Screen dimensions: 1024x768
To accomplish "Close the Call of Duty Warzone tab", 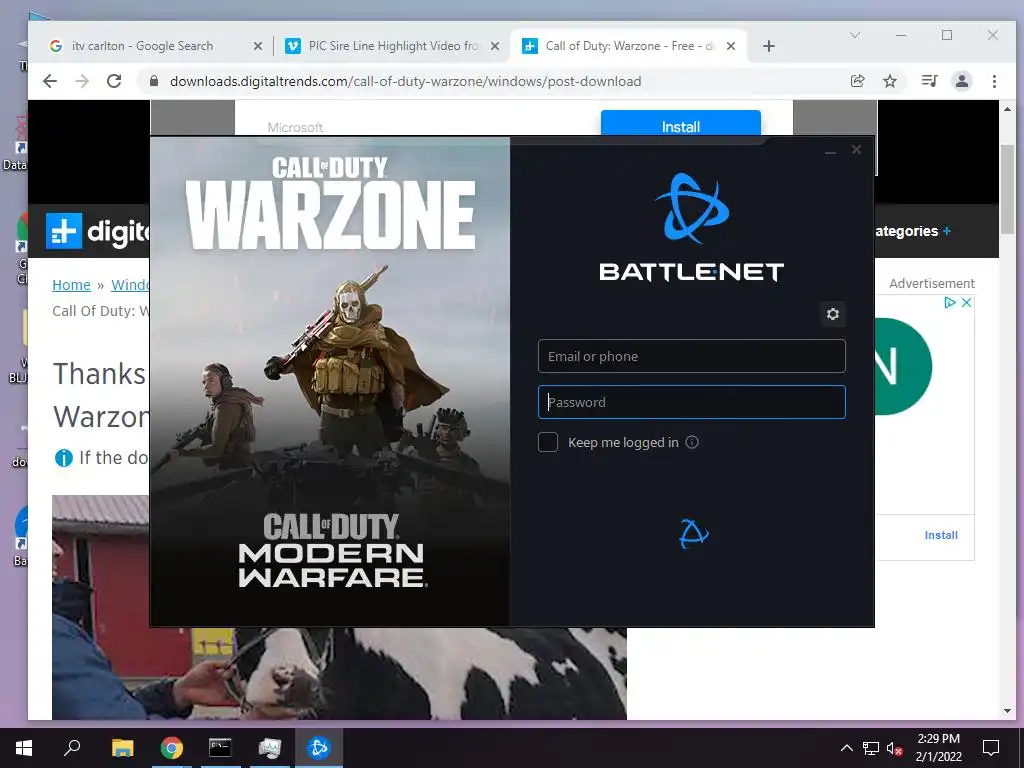I will [731, 46].
